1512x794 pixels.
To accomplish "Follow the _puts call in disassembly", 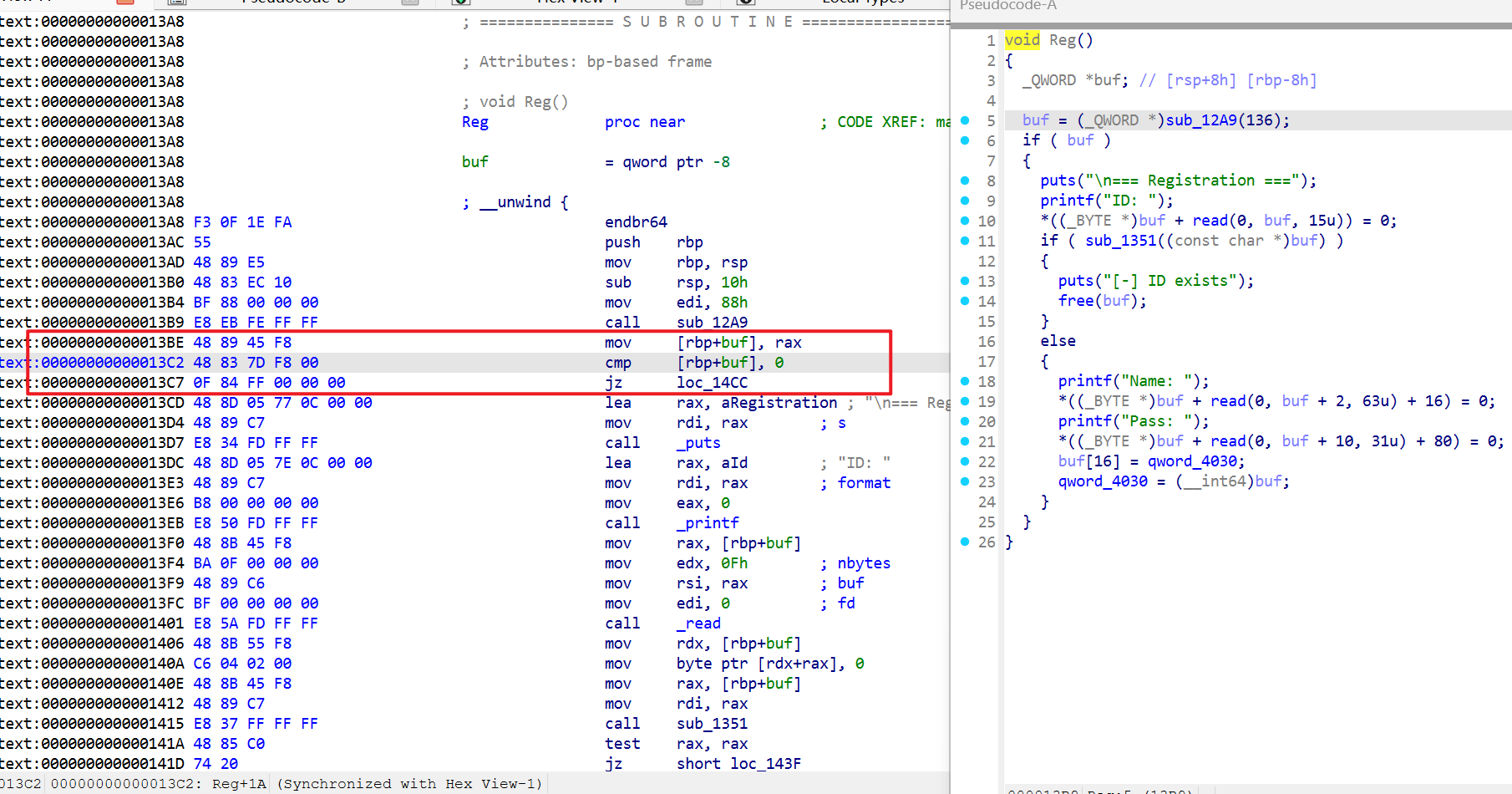I will (698, 443).
